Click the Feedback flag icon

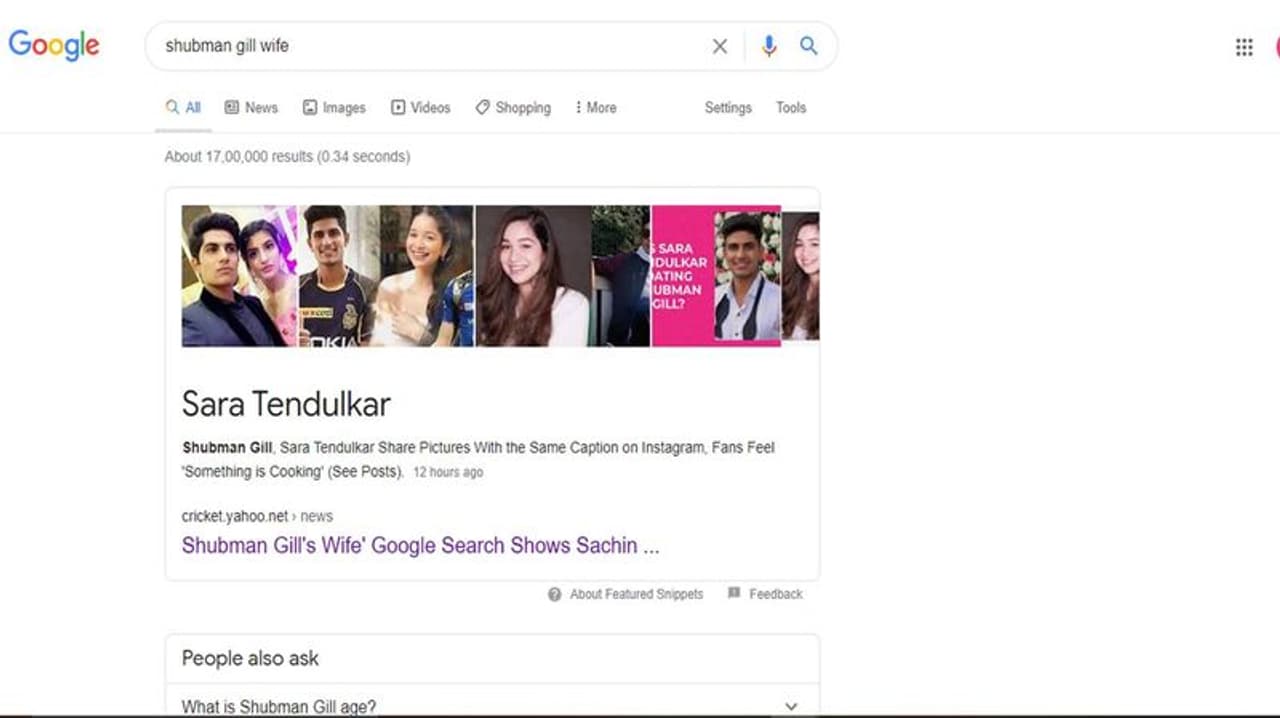coord(734,594)
